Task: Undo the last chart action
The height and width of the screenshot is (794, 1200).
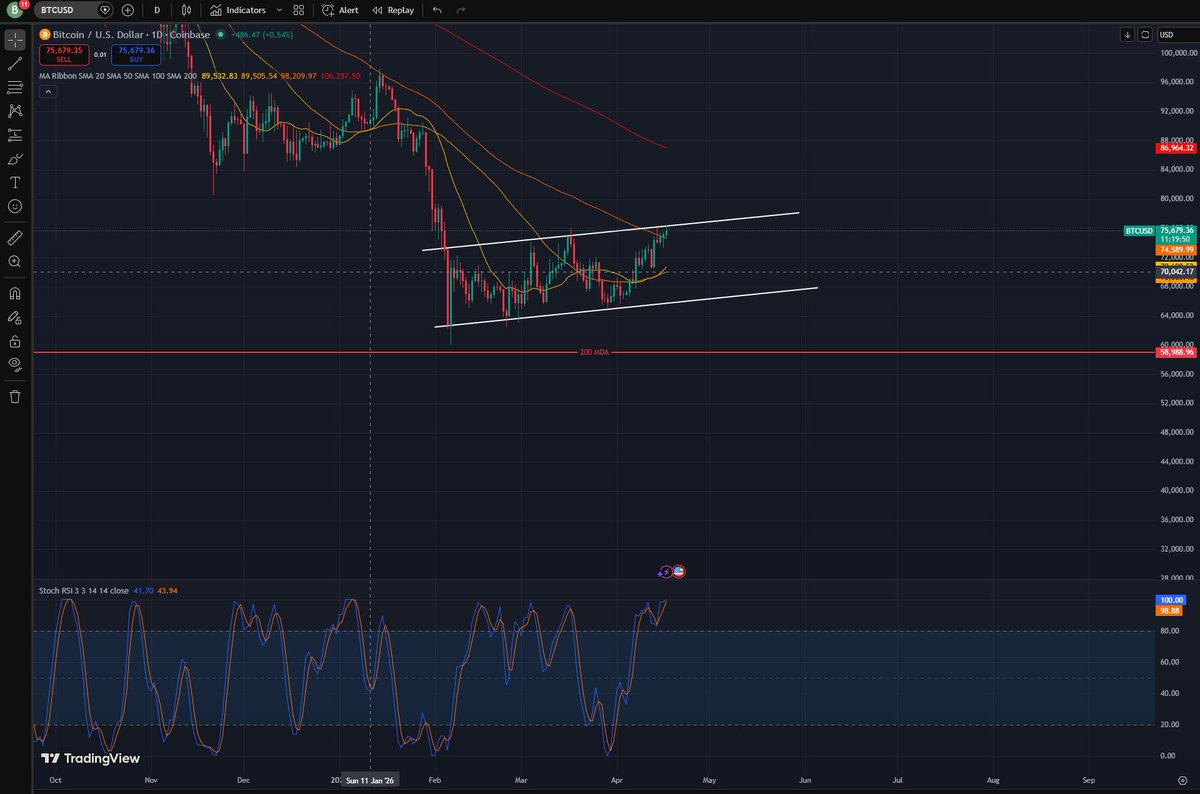Action: coord(437,10)
